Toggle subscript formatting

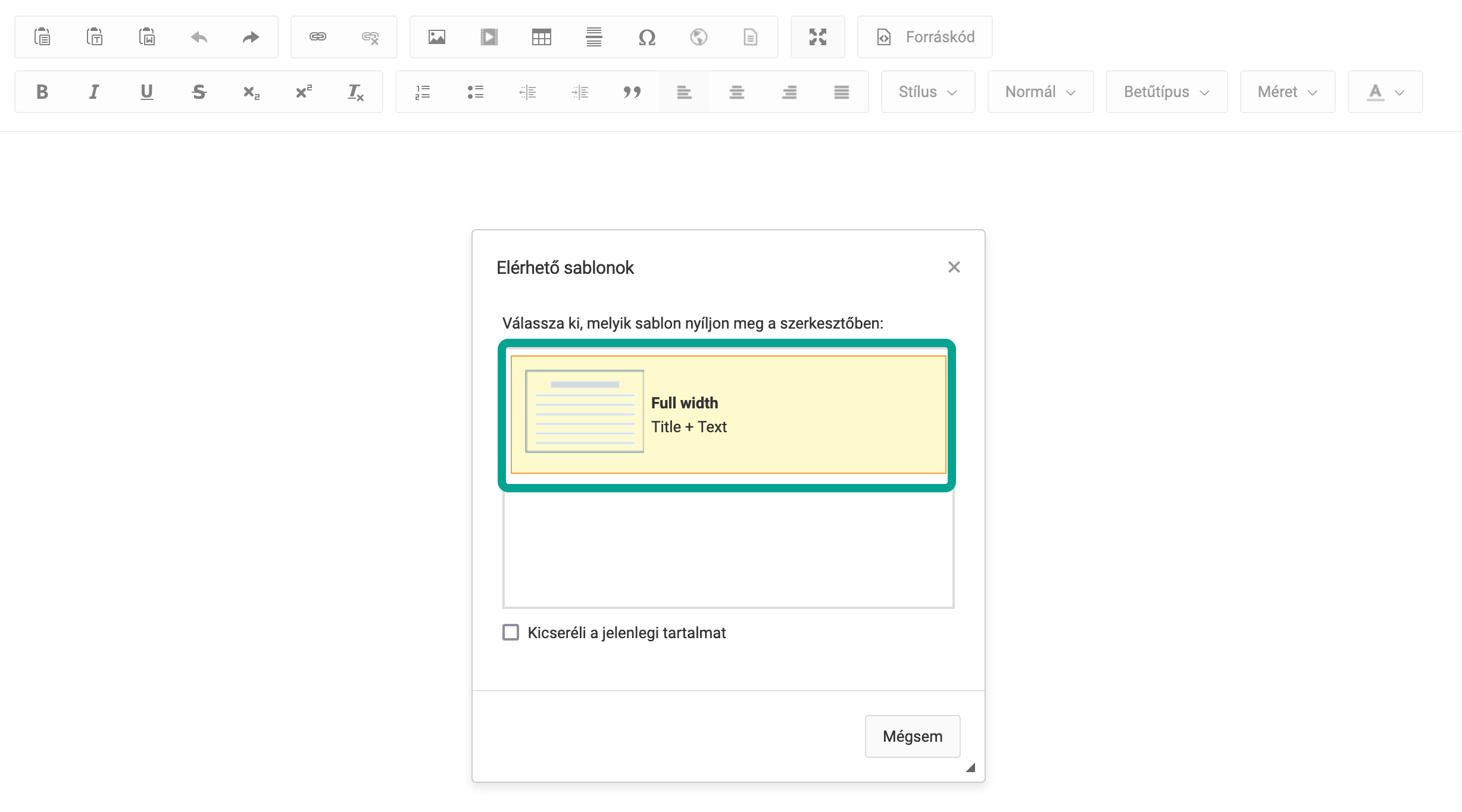(x=251, y=92)
